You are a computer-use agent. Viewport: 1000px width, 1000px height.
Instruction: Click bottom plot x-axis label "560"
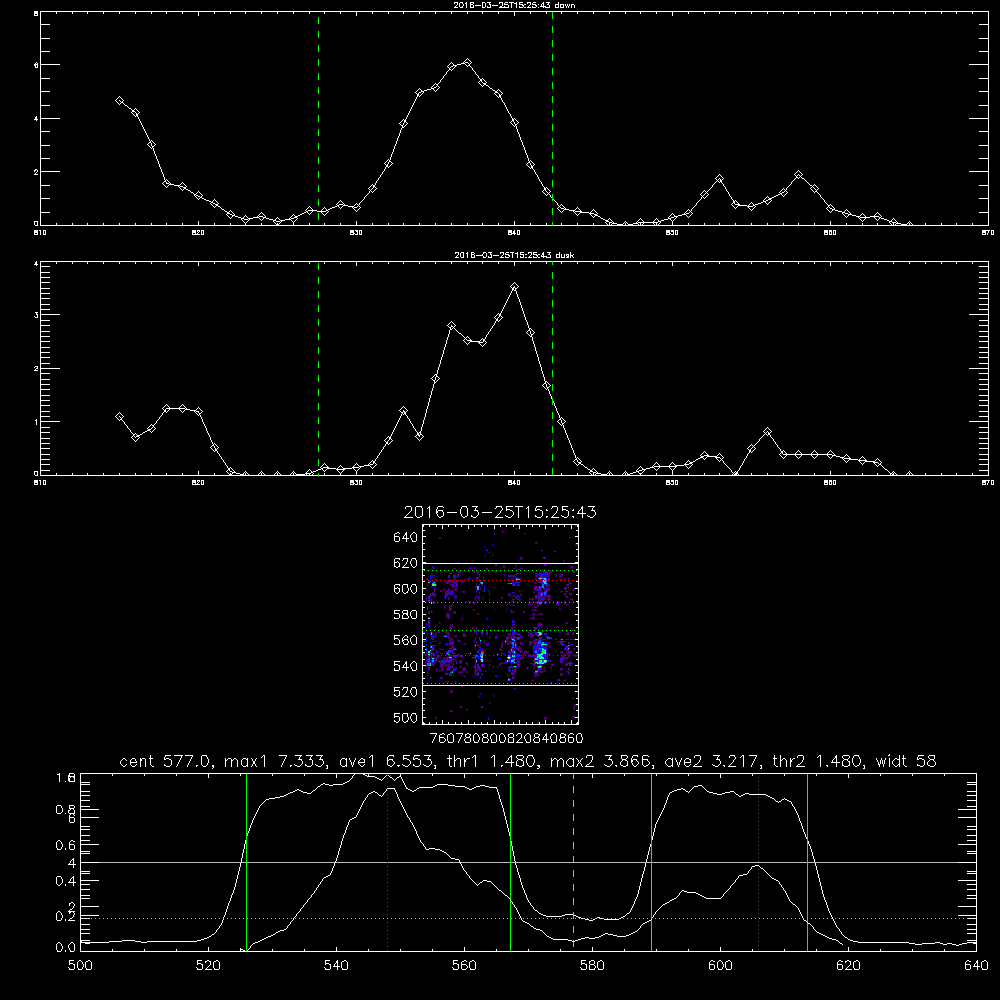coord(464,965)
